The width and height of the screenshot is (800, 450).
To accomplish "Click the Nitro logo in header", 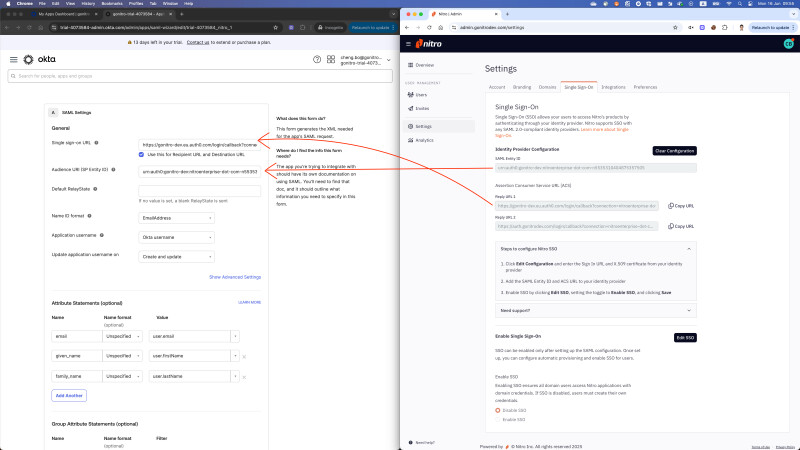I will tap(429, 44).
